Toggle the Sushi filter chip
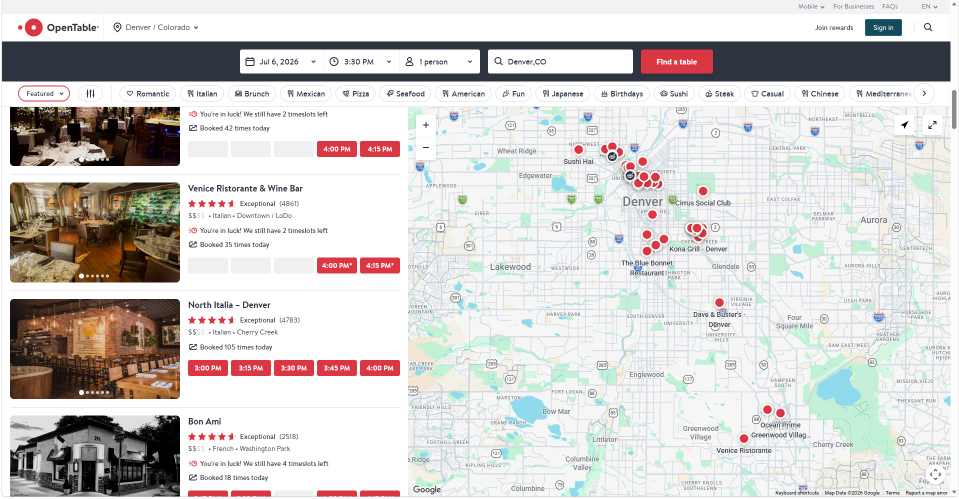The width and height of the screenshot is (959, 499). pyautogui.click(x=674, y=94)
